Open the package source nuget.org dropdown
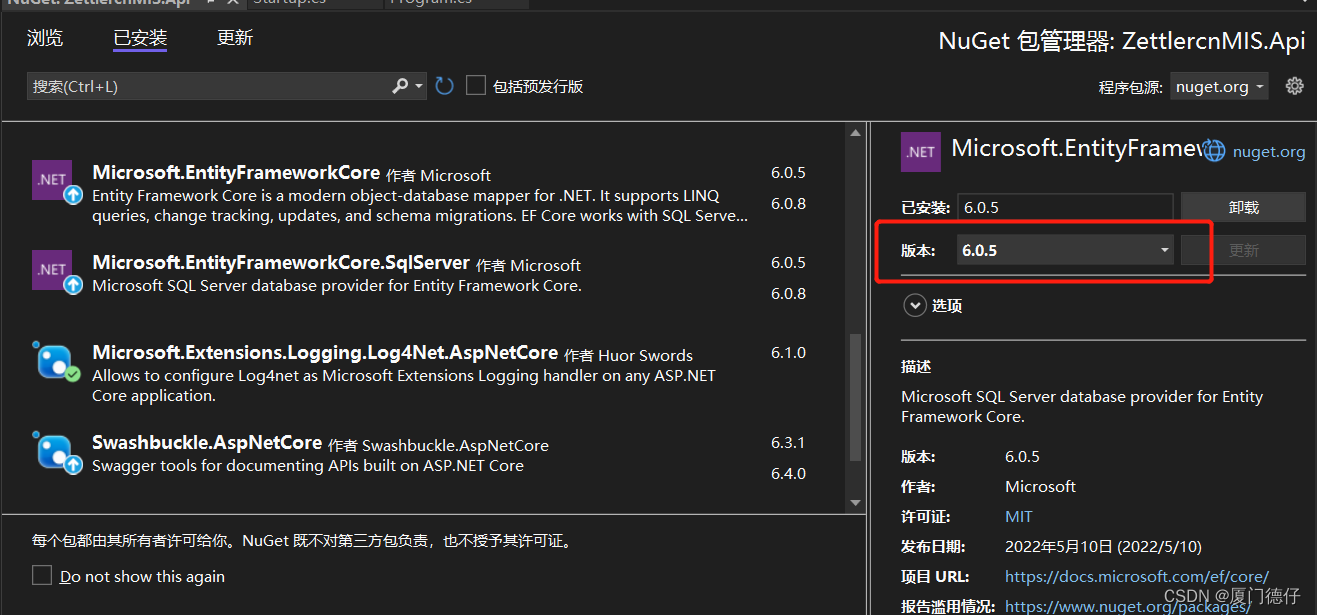Viewport: 1317px width, 615px height. click(x=1219, y=87)
